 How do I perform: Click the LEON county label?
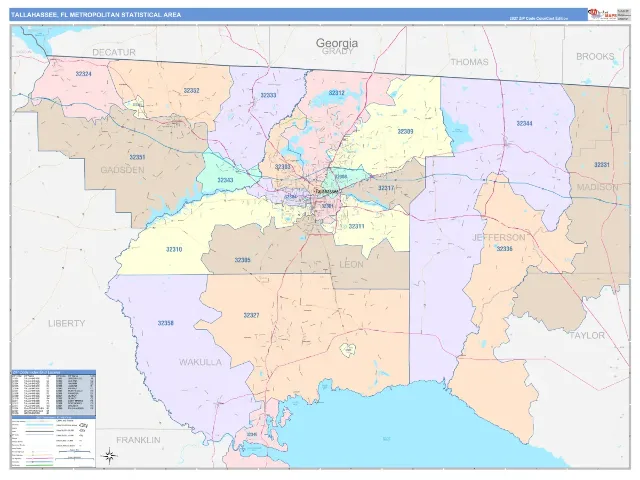point(351,265)
